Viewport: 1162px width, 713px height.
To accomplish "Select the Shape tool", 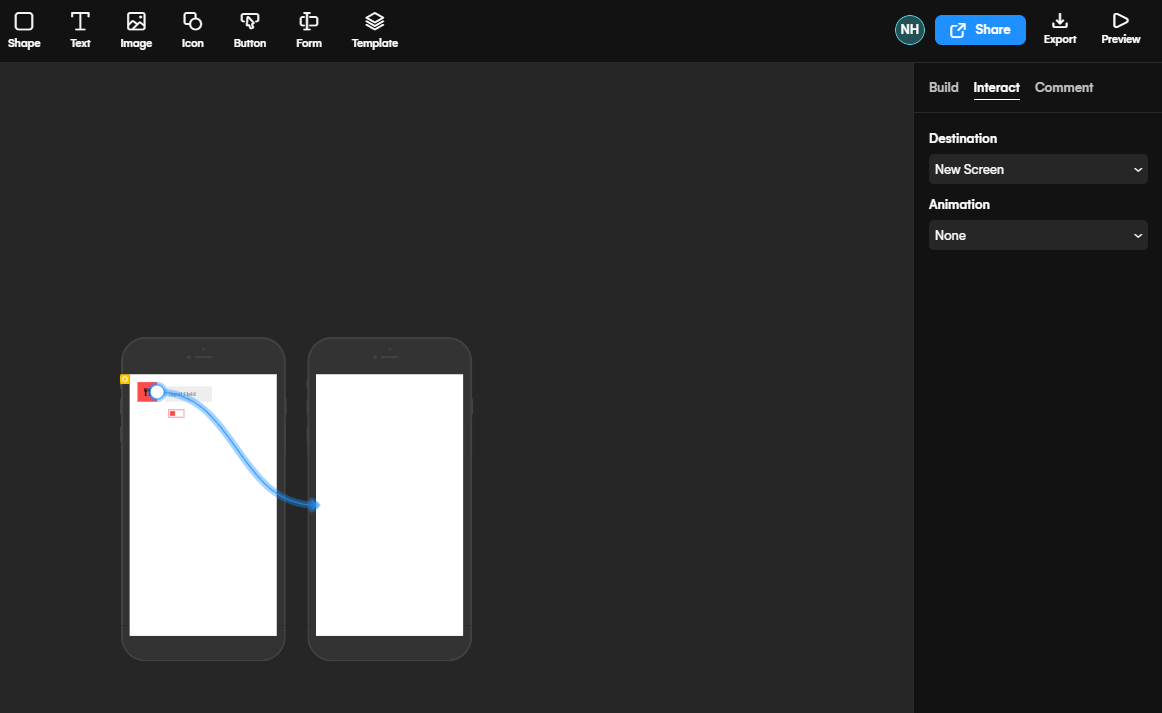I will point(24,29).
